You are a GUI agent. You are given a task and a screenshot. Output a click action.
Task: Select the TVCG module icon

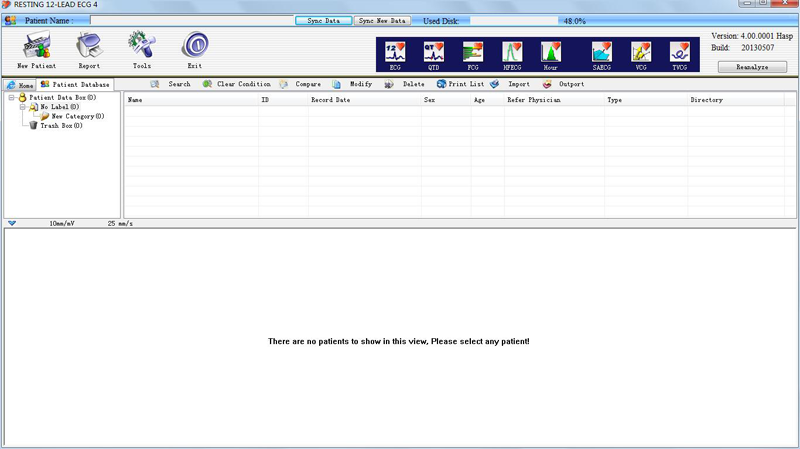[680, 52]
